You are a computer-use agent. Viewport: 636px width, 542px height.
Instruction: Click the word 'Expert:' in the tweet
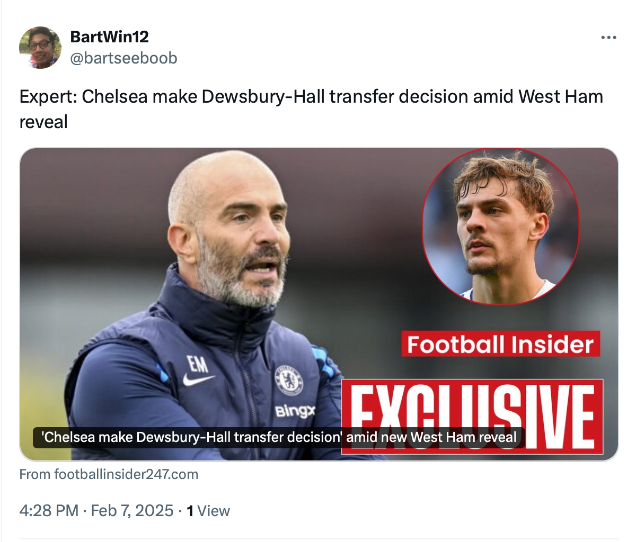coord(48,99)
